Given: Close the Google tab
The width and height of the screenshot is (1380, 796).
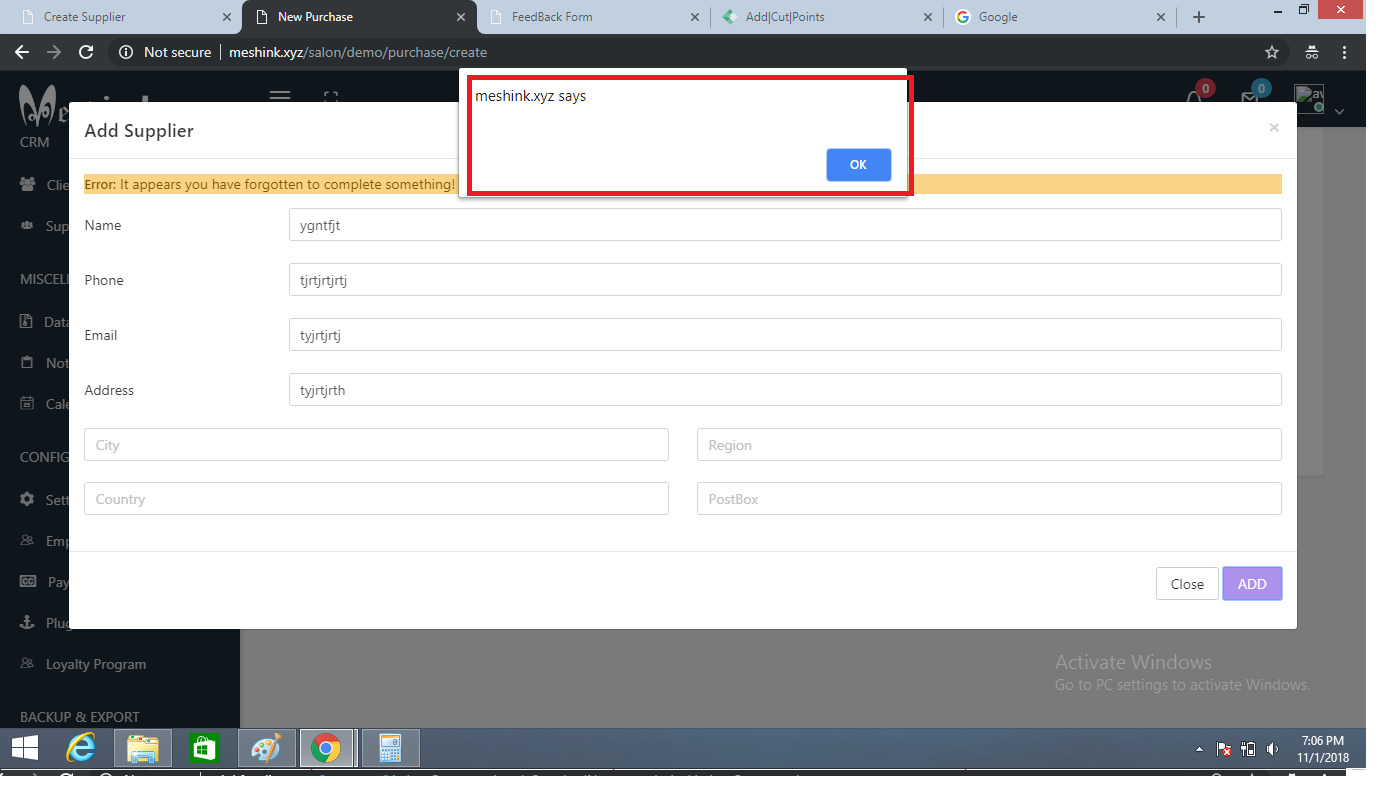Looking at the screenshot, I should pyautogui.click(x=1161, y=17).
